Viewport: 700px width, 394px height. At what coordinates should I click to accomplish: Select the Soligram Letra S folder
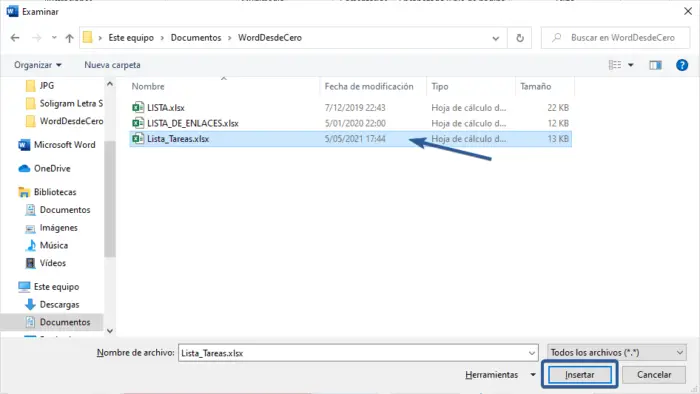64,104
